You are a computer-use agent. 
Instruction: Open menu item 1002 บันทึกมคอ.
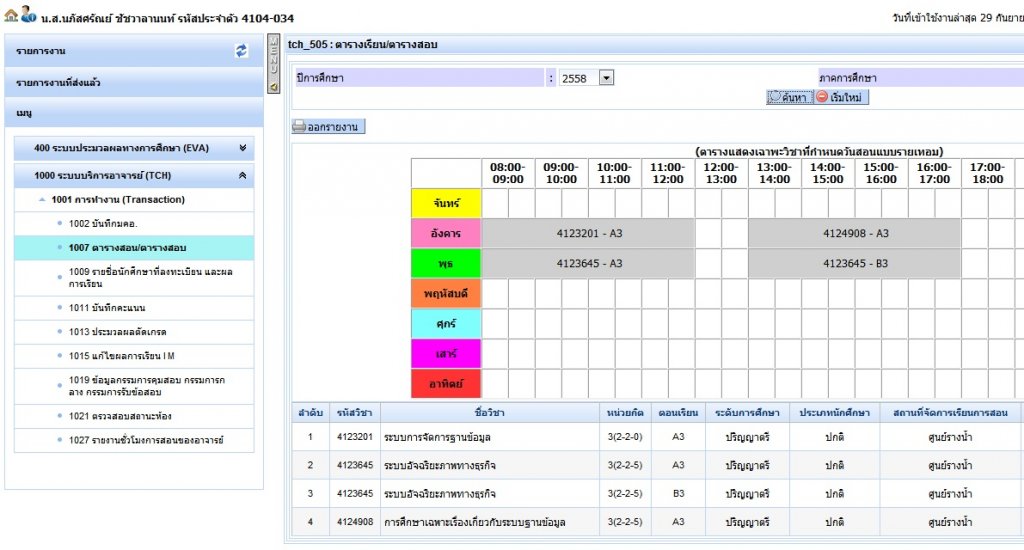click(x=102, y=223)
